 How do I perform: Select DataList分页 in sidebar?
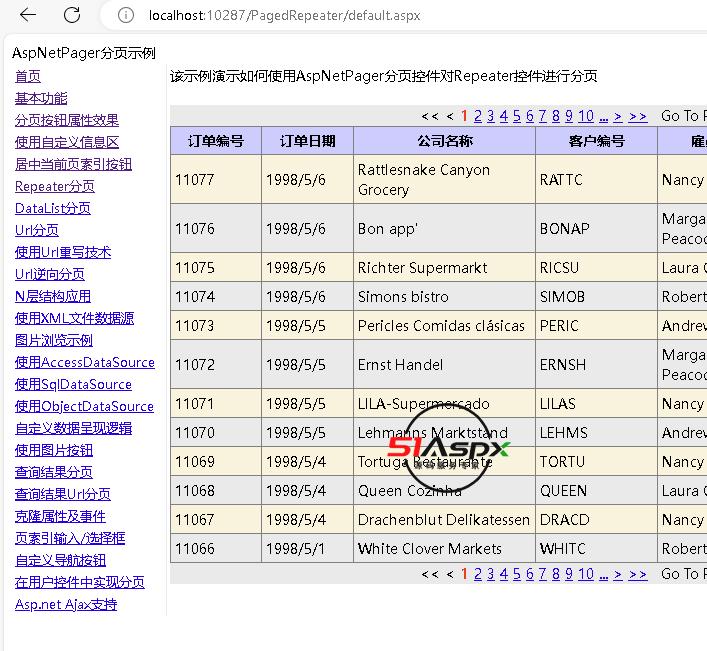point(52,208)
